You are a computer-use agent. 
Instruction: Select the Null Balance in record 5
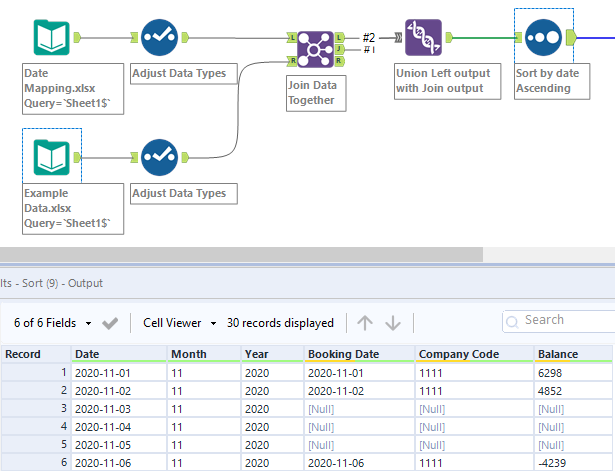[x=573, y=445]
